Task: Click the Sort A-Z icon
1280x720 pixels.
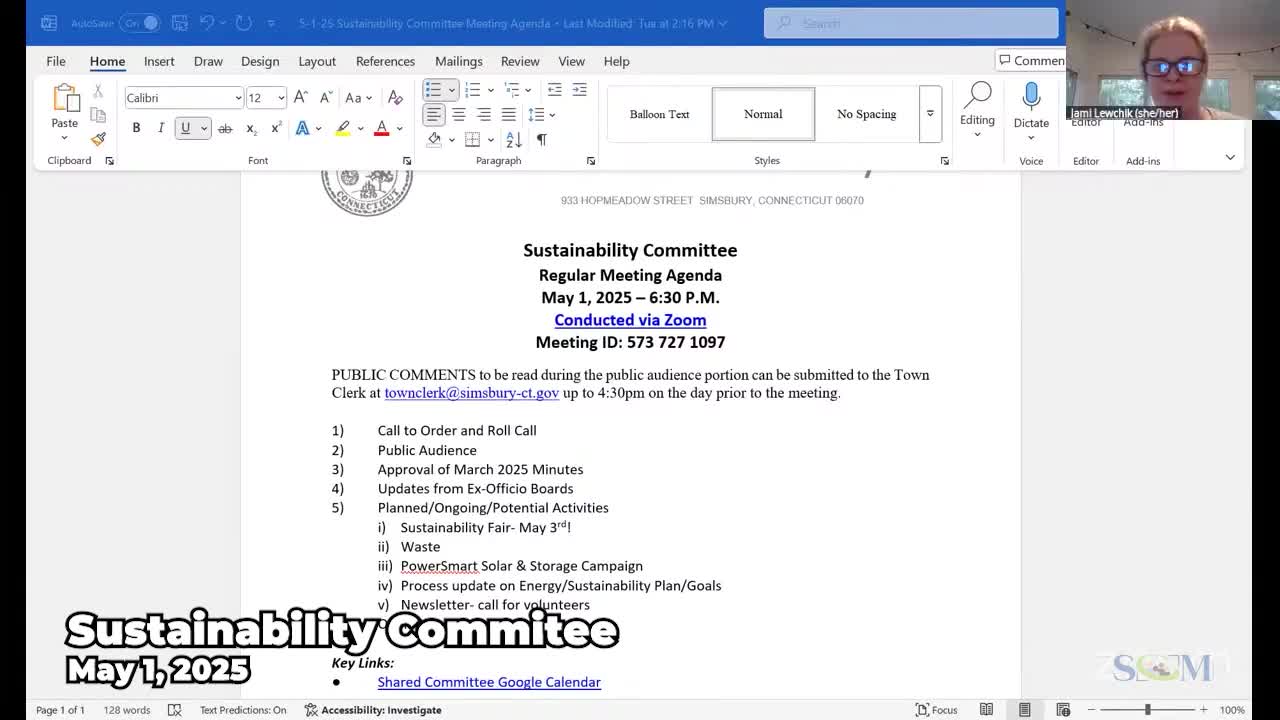Action: (x=513, y=140)
